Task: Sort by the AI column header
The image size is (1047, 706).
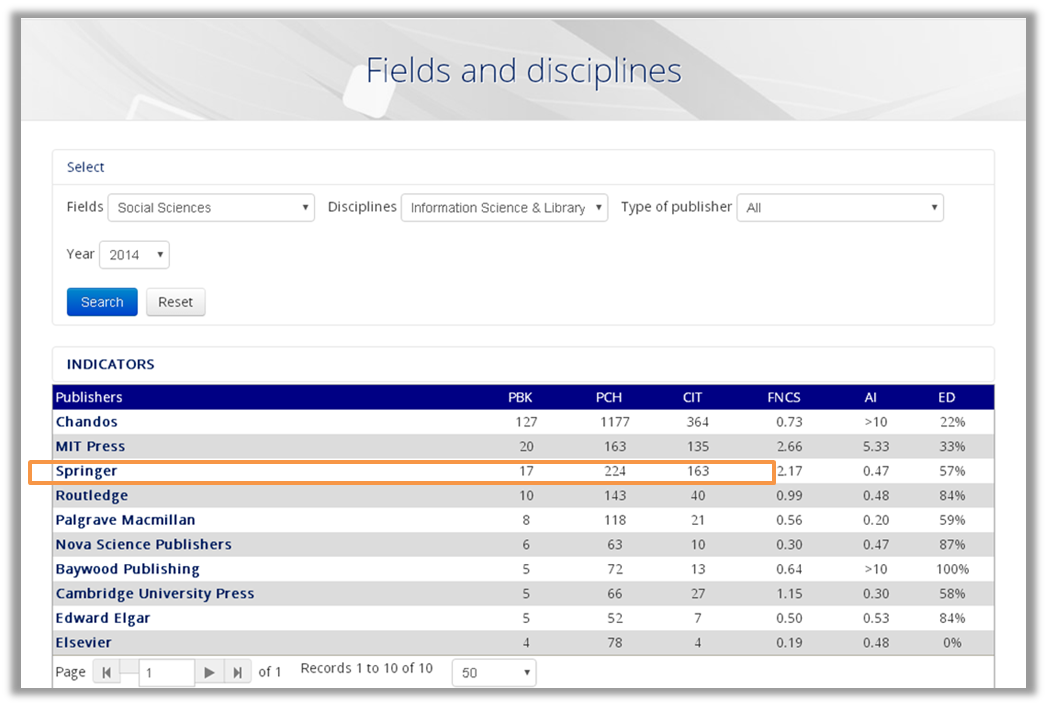Action: pos(871,397)
